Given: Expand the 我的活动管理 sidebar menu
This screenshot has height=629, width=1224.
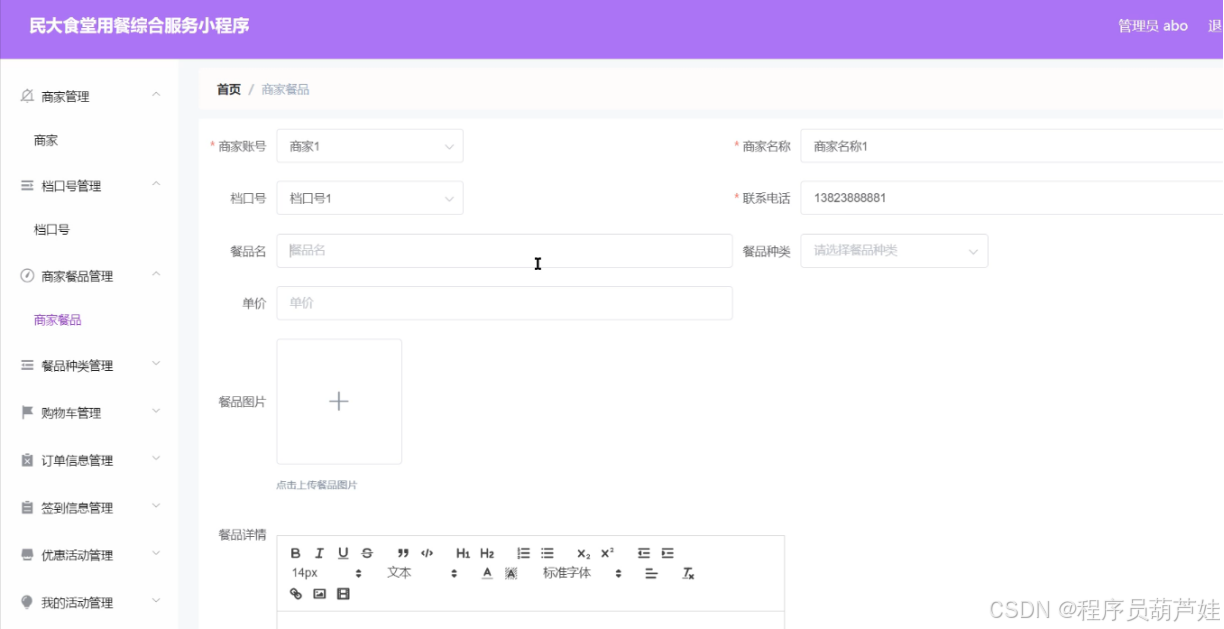Looking at the screenshot, I should click(x=90, y=603).
